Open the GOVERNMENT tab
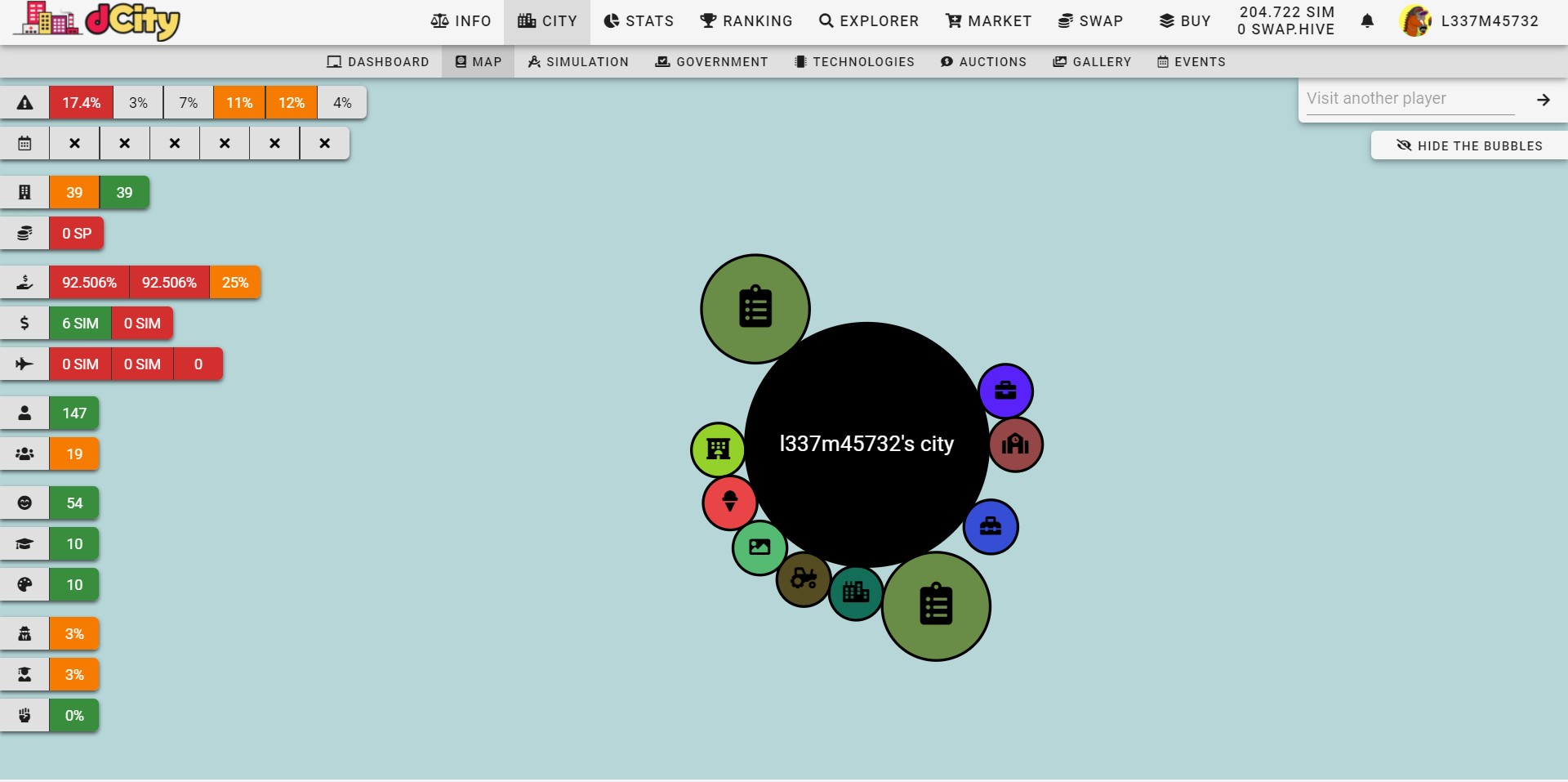This screenshot has height=782, width=1568. pos(711,62)
